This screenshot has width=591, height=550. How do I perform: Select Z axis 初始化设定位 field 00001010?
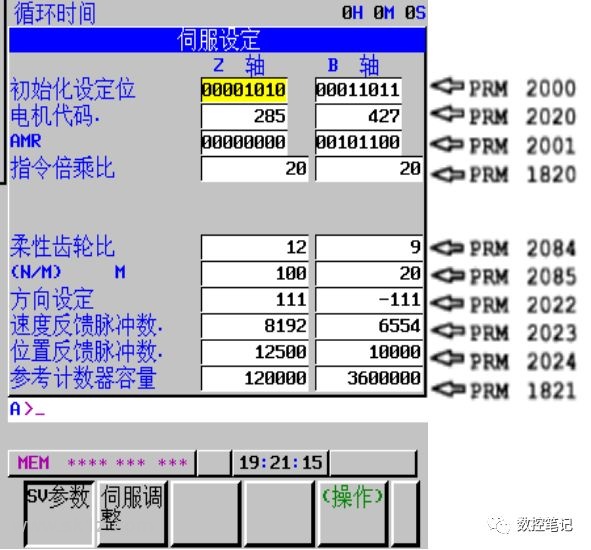pos(244,90)
